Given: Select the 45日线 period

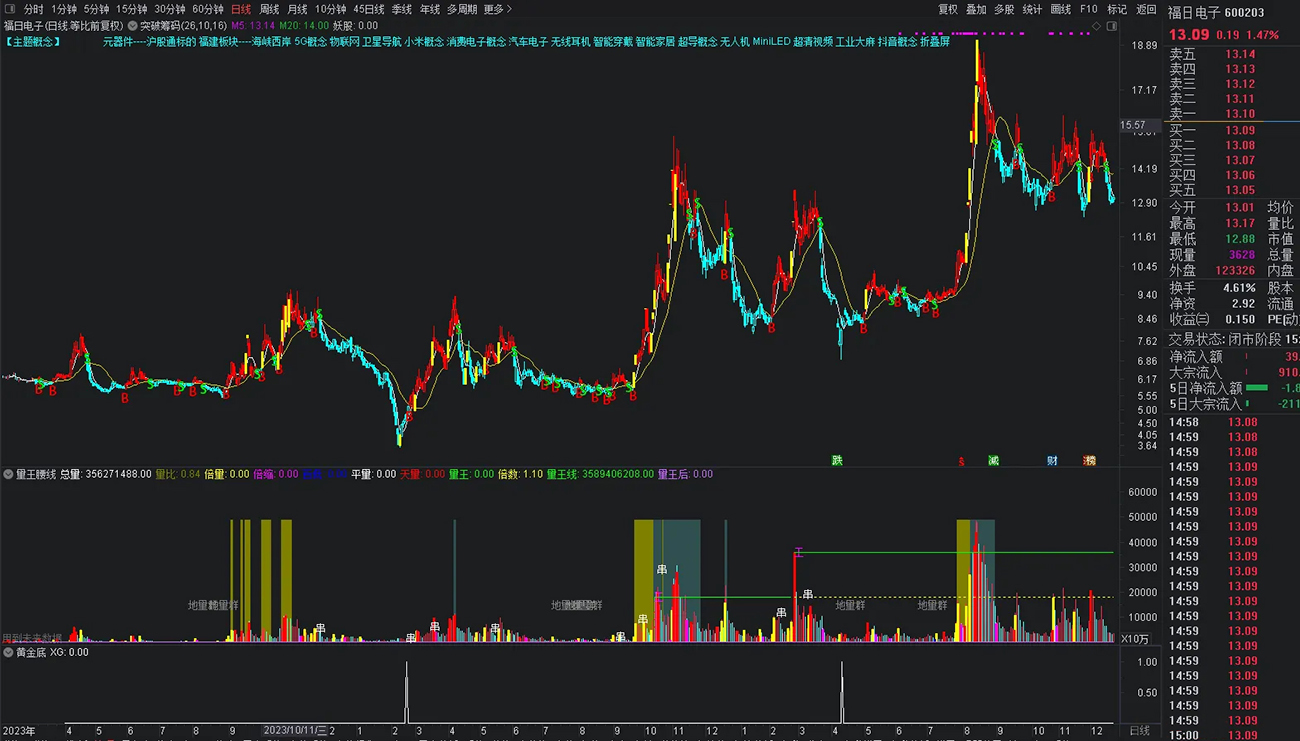Looking at the screenshot, I should (x=369, y=9).
